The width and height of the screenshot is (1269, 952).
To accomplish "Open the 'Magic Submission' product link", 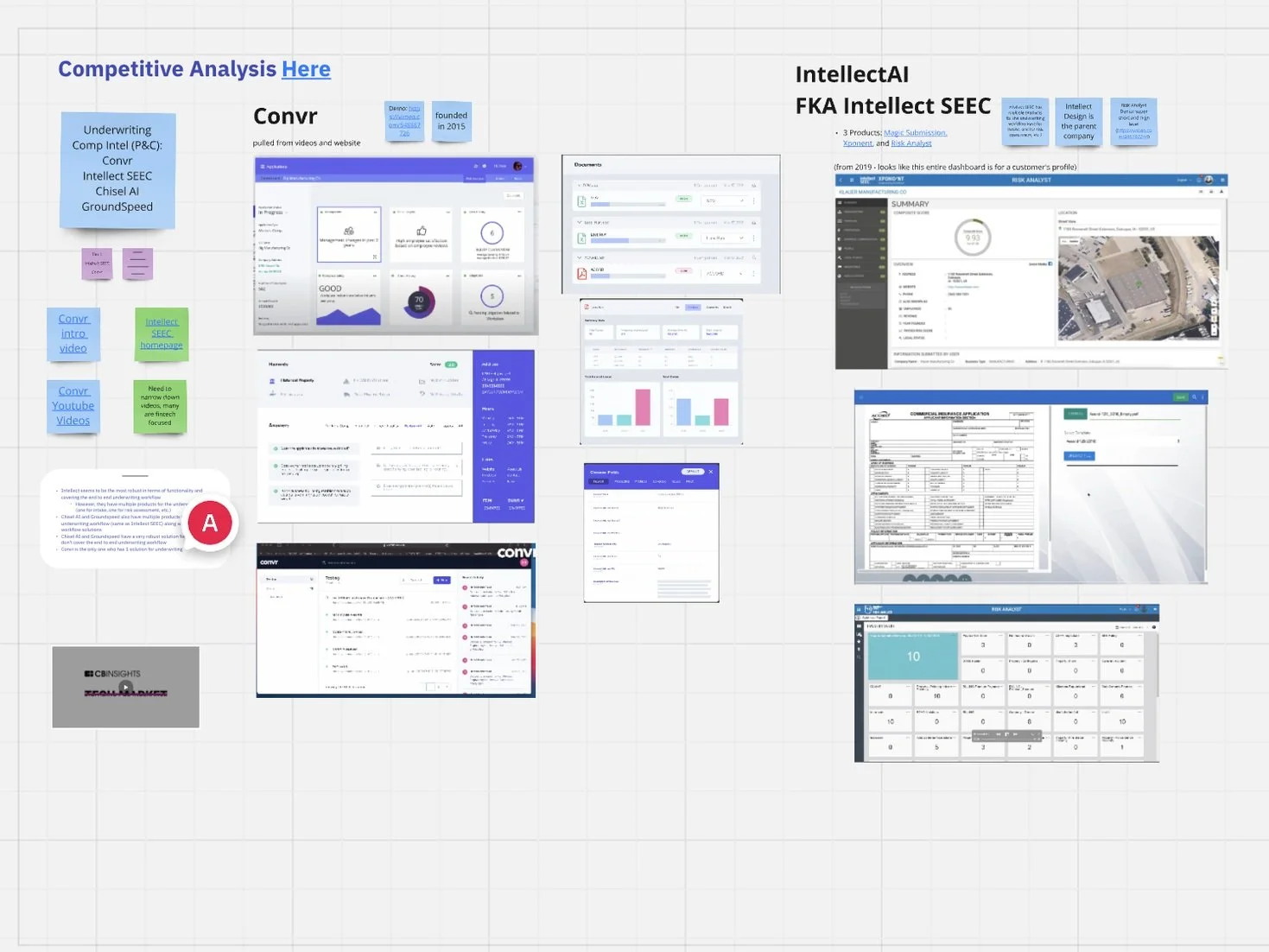I will coord(916,133).
